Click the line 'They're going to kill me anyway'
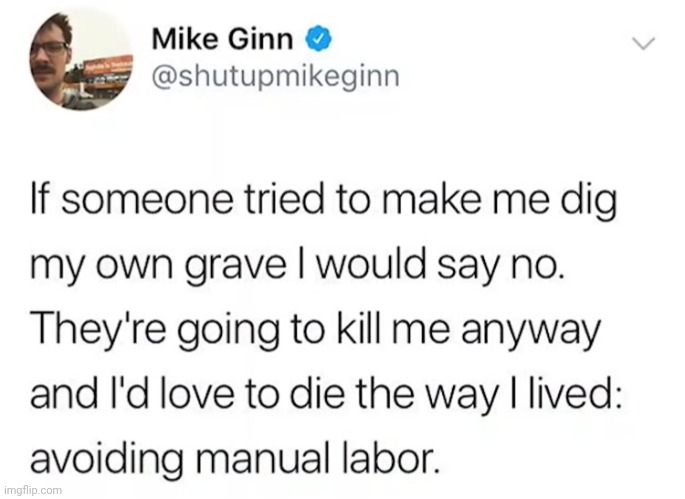 click(x=316, y=331)
